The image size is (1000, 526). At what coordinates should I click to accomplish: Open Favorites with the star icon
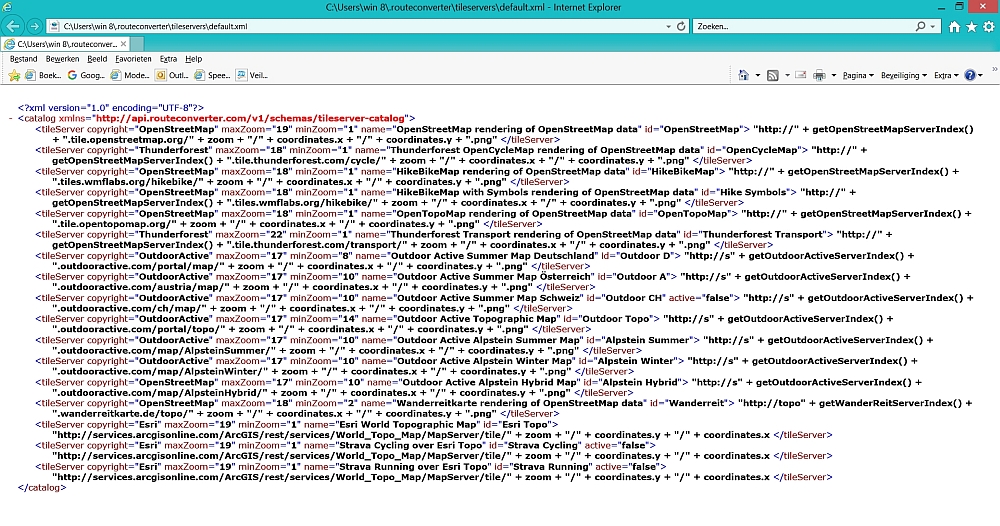click(x=971, y=26)
